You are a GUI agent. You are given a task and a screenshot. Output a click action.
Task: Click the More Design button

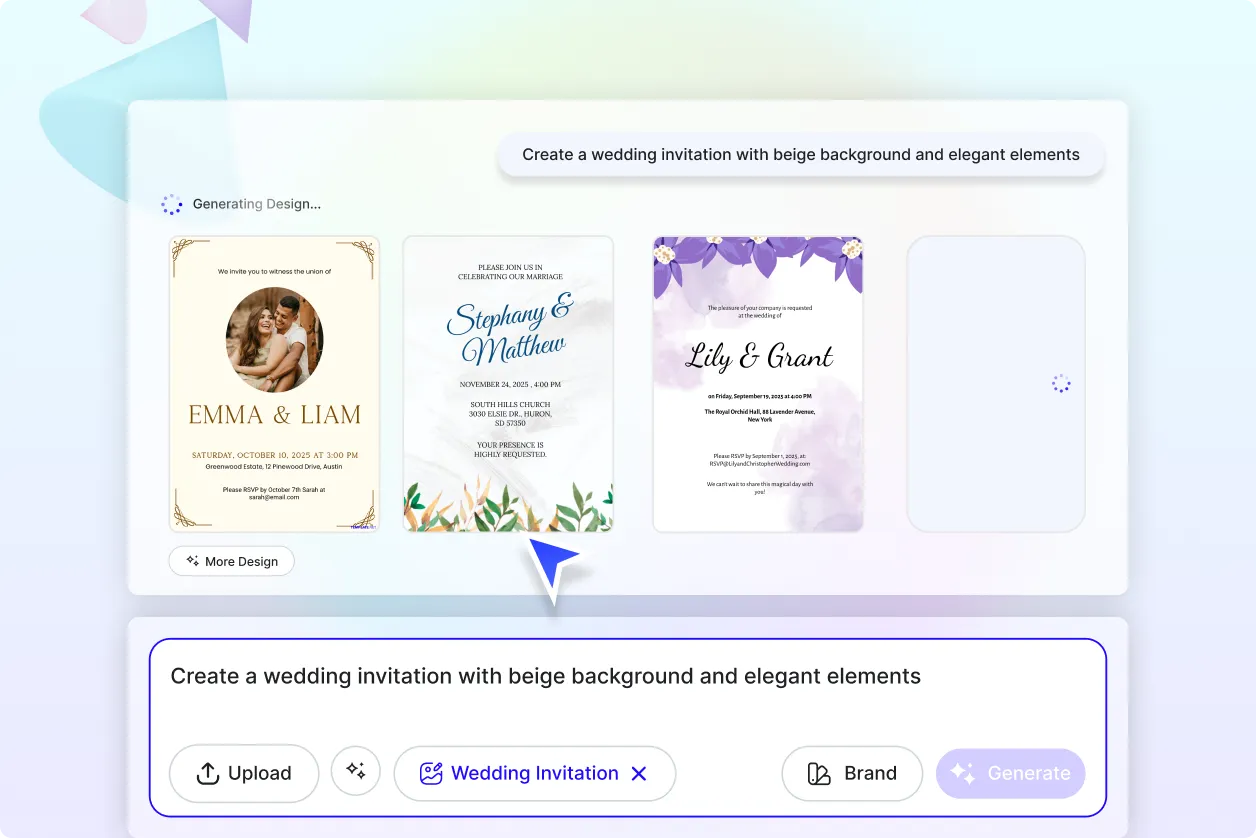click(231, 561)
